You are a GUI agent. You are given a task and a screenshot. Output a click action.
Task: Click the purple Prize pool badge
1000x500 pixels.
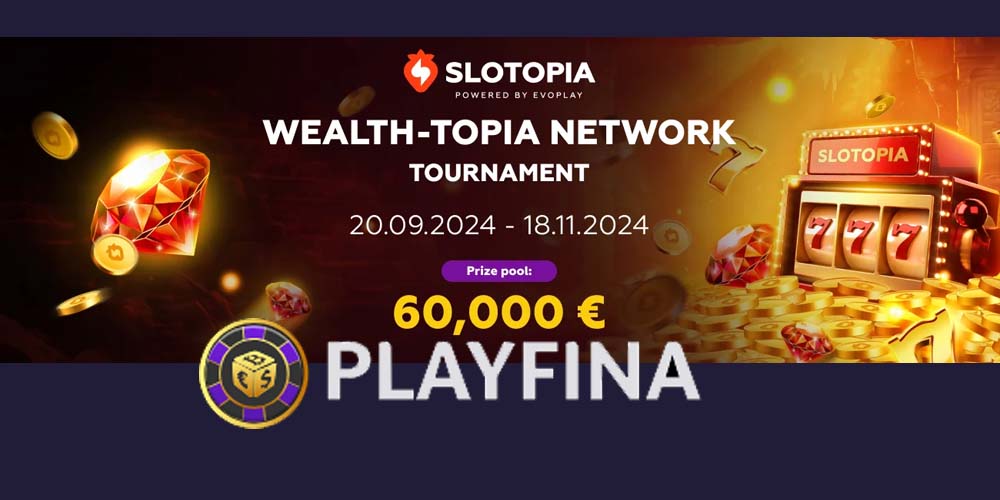[499, 271]
